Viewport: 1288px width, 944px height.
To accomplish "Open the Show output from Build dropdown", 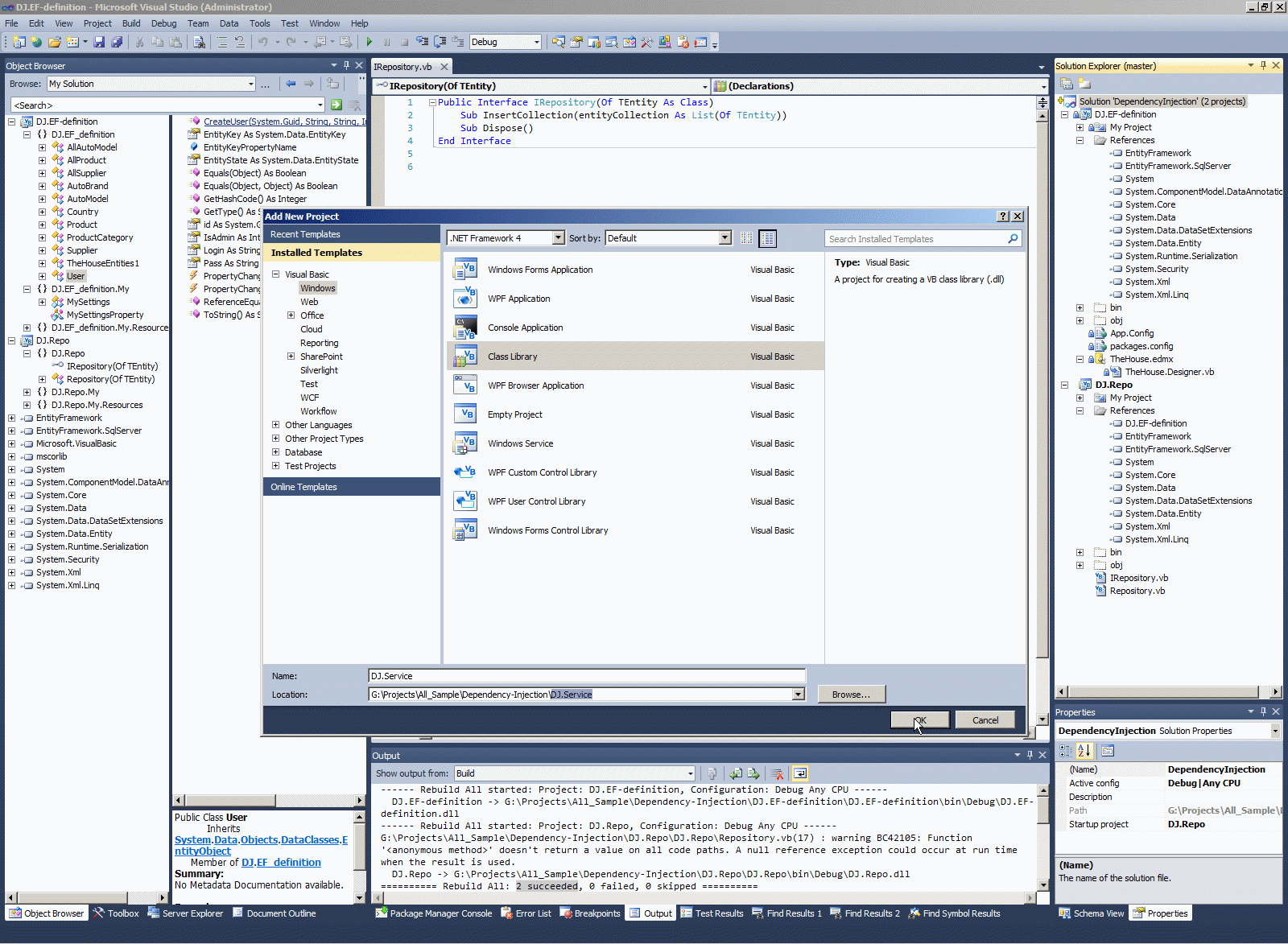I will pos(690,773).
